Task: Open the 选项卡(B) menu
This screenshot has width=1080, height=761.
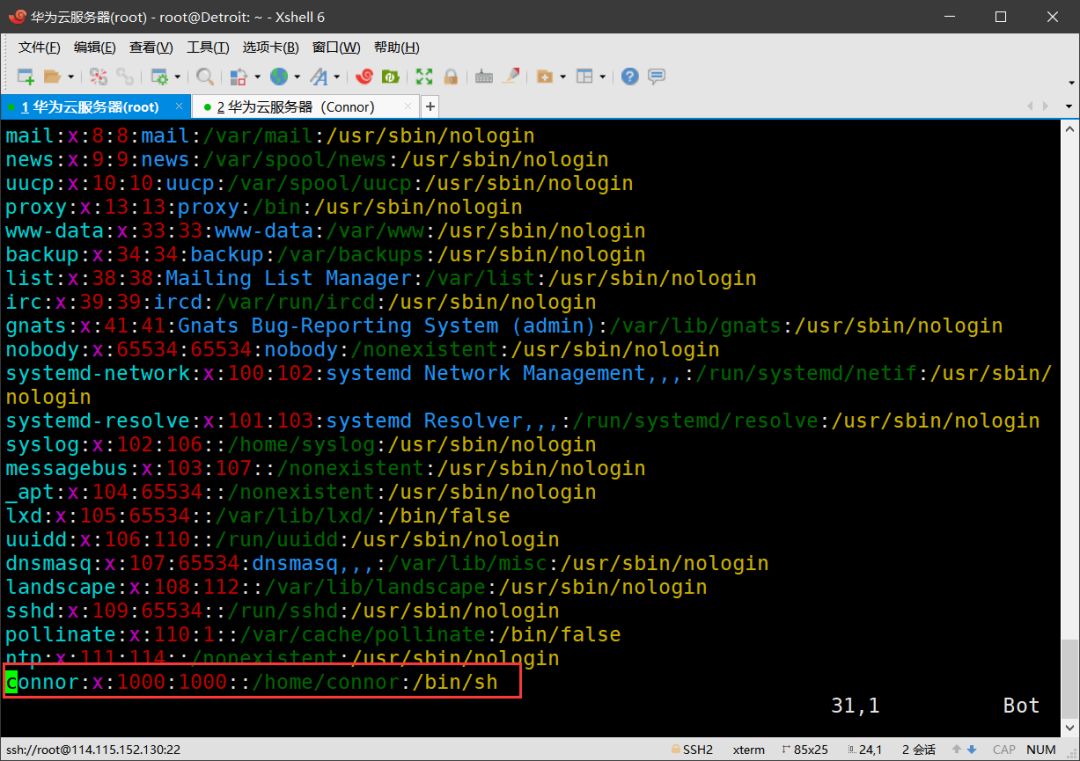Action: [270, 48]
